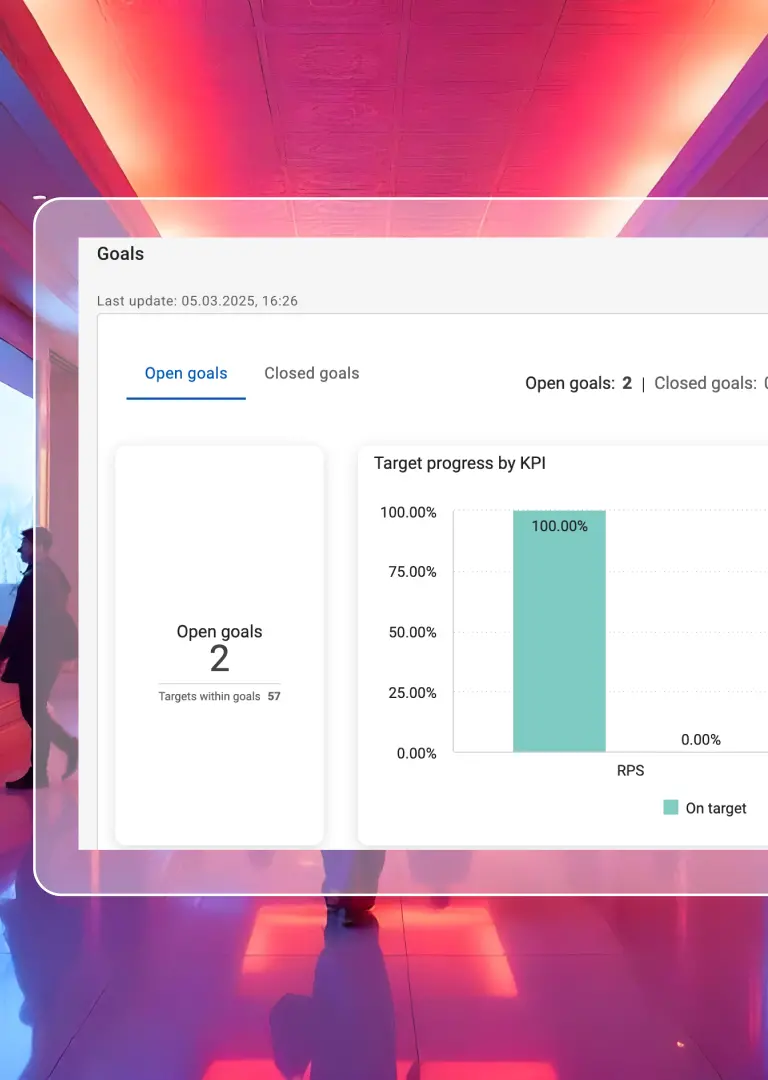768x1080 pixels.
Task: Click the On target legend swatch
Action: [670, 807]
